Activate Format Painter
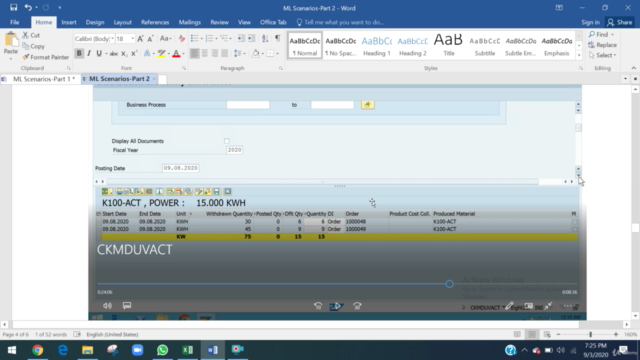 tap(46, 57)
